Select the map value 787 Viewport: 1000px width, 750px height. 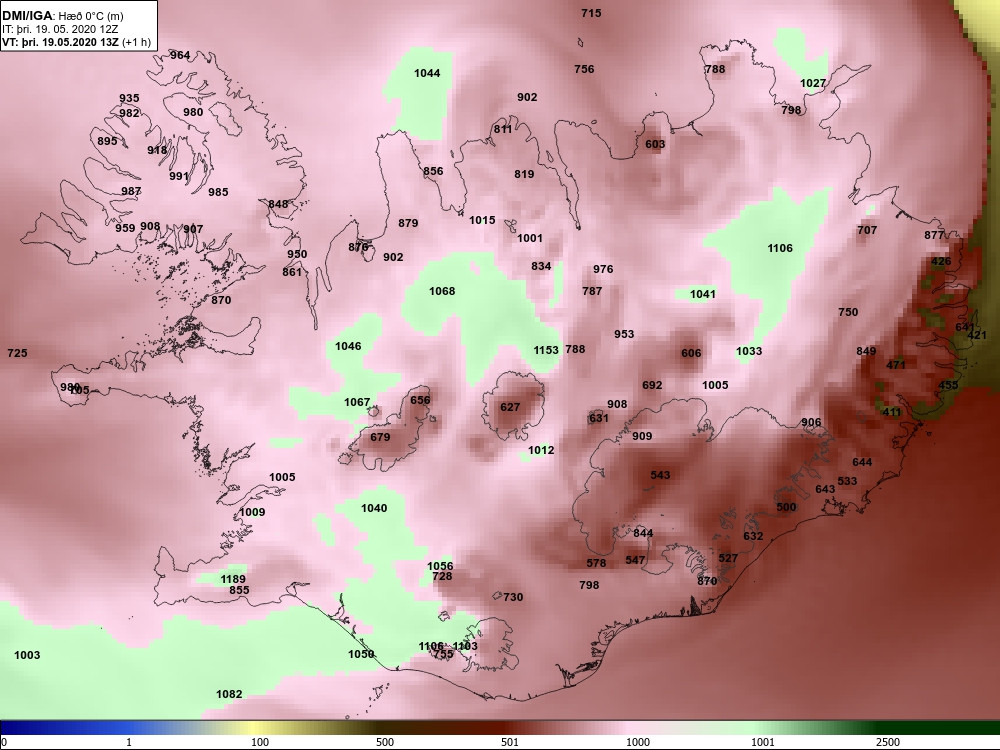(592, 291)
